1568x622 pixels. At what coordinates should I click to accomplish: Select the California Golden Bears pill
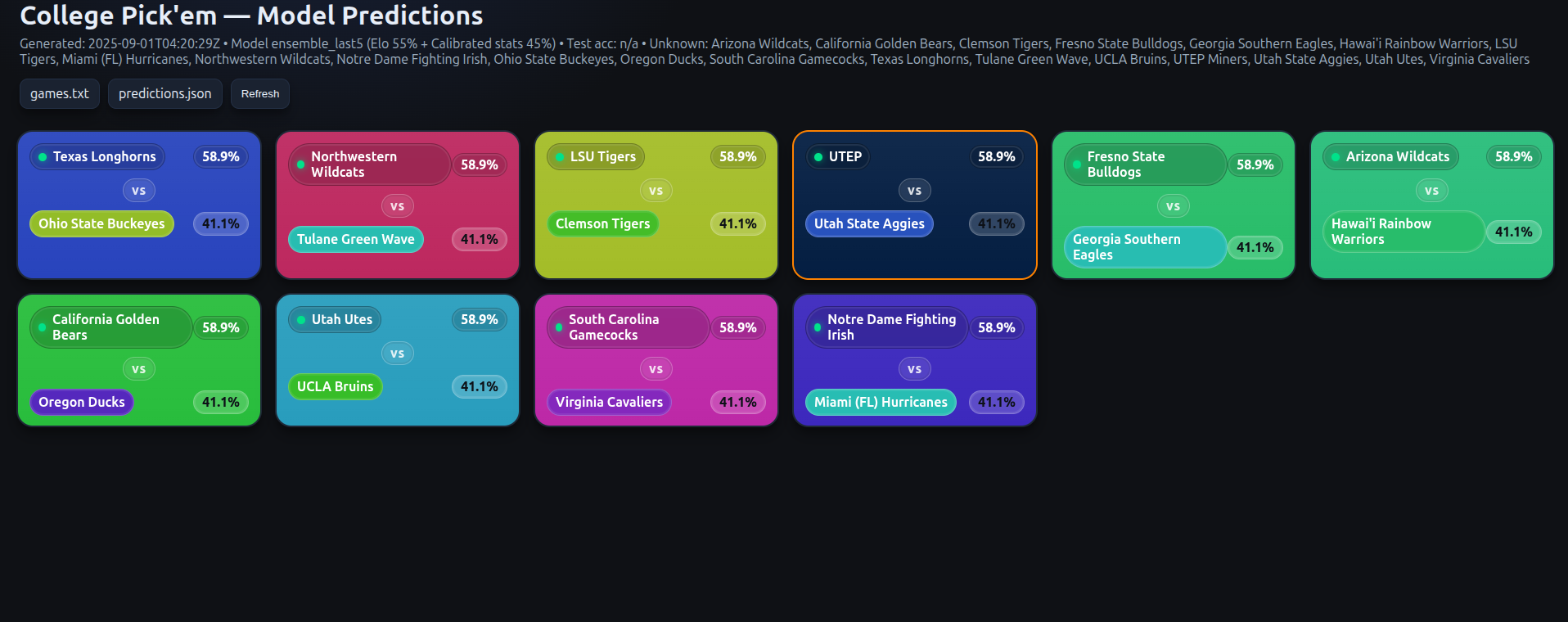[x=110, y=327]
